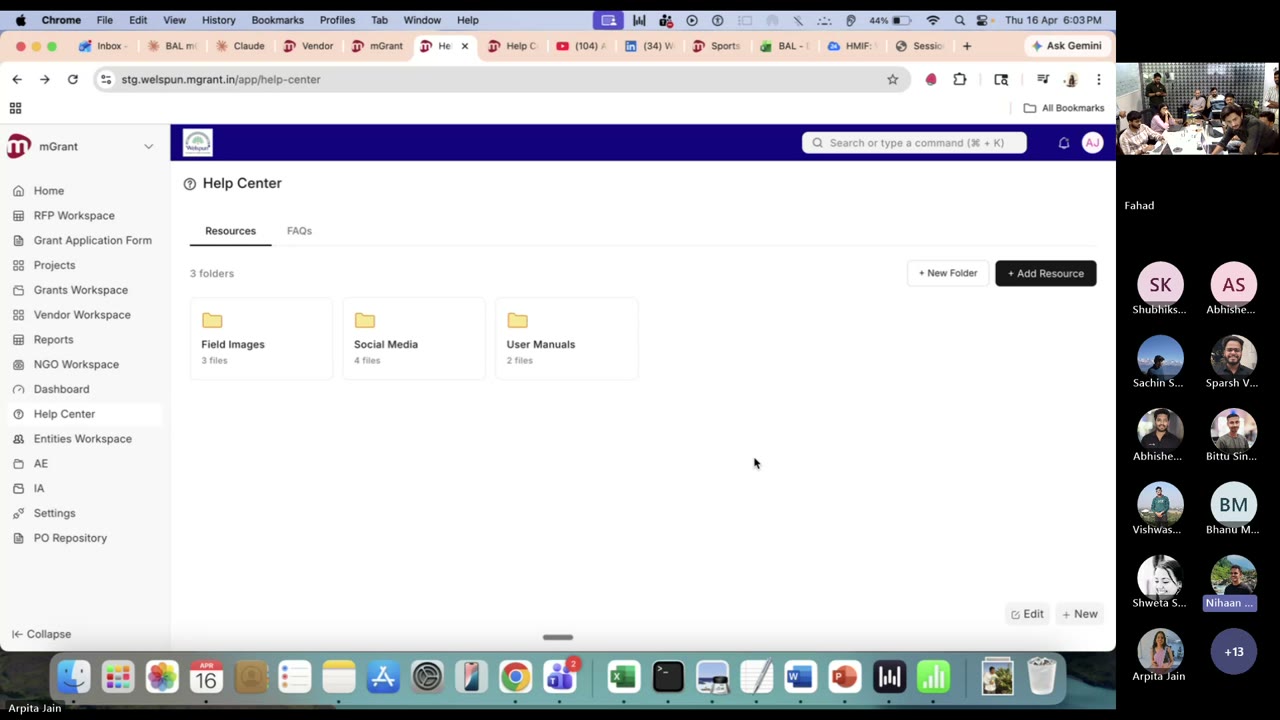Viewport: 1280px width, 720px height.
Task: Open the Social Media folder
Action: coord(413,336)
